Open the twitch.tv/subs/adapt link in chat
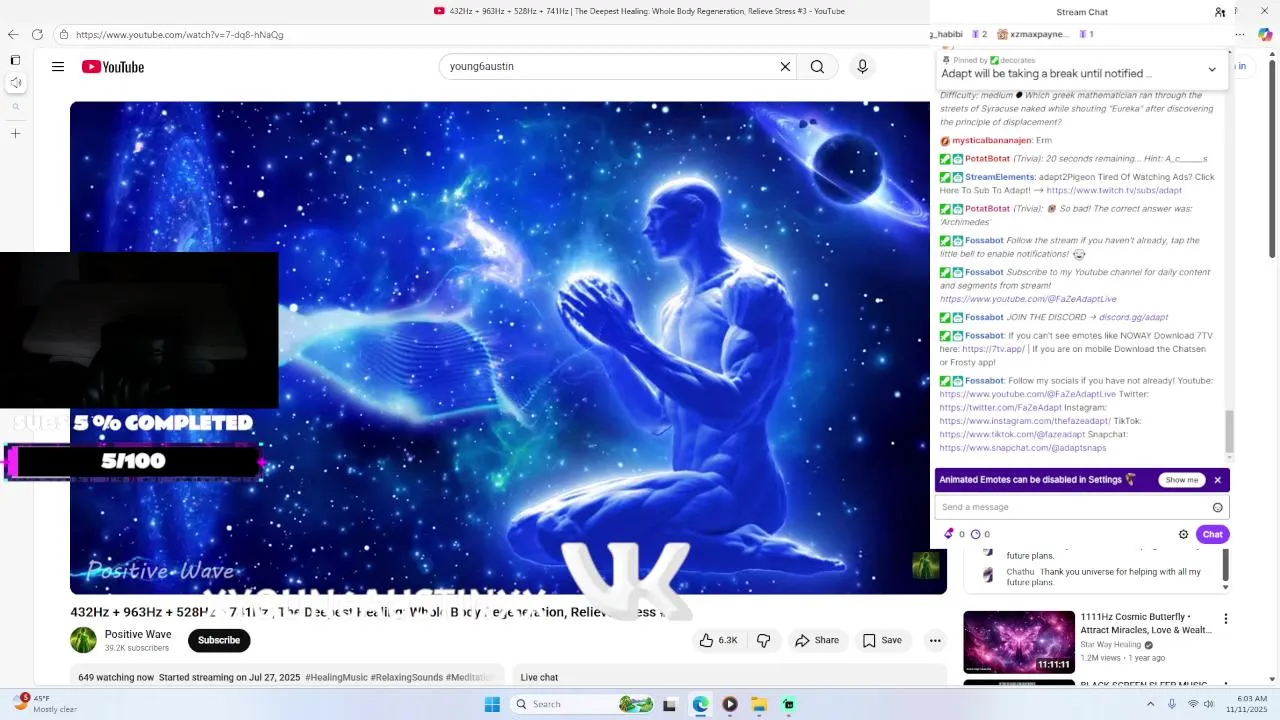 tap(1114, 190)
